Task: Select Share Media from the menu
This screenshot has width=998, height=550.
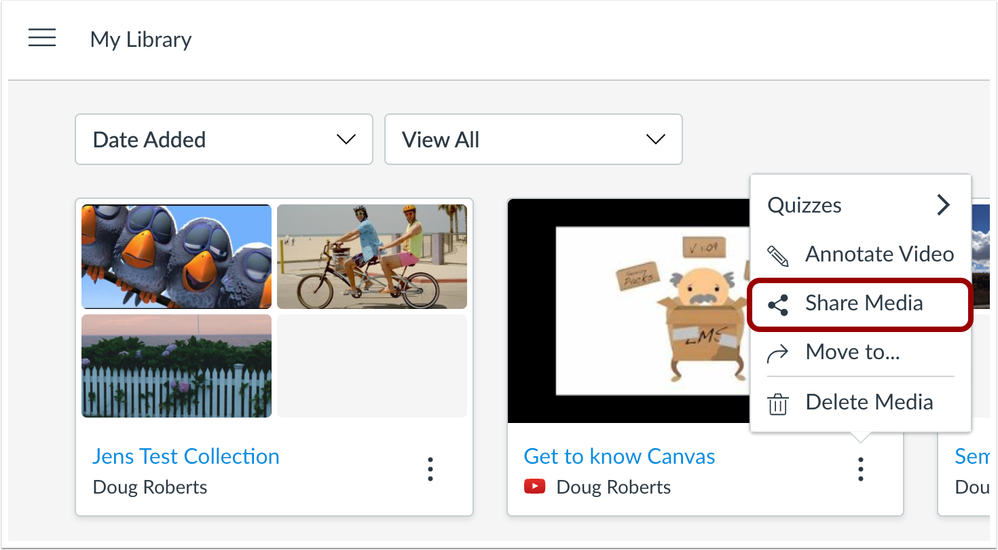Action: 864,304
